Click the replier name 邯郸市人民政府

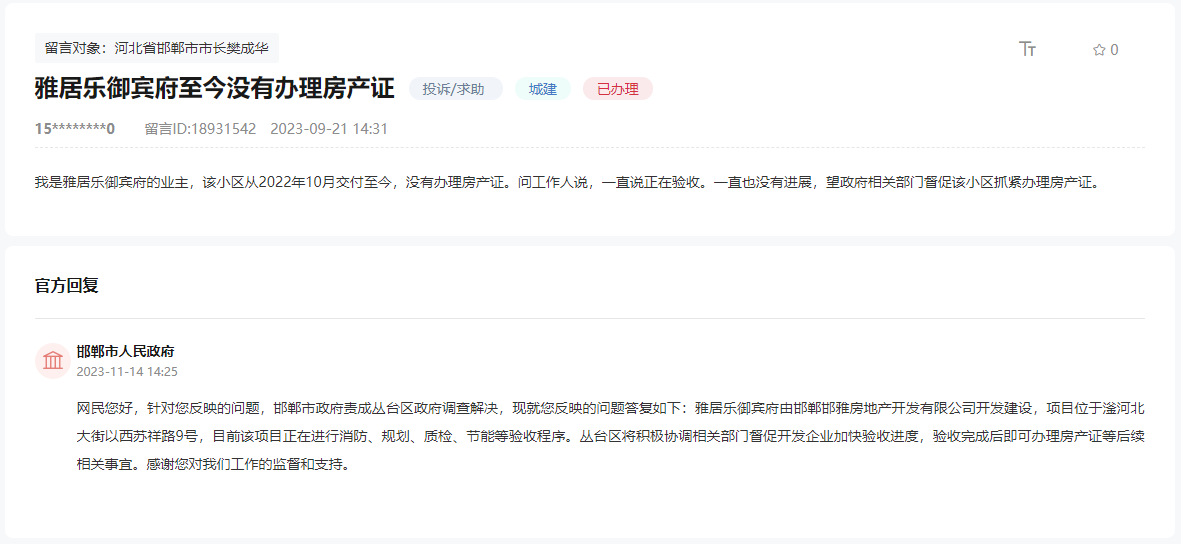(126, 352)
